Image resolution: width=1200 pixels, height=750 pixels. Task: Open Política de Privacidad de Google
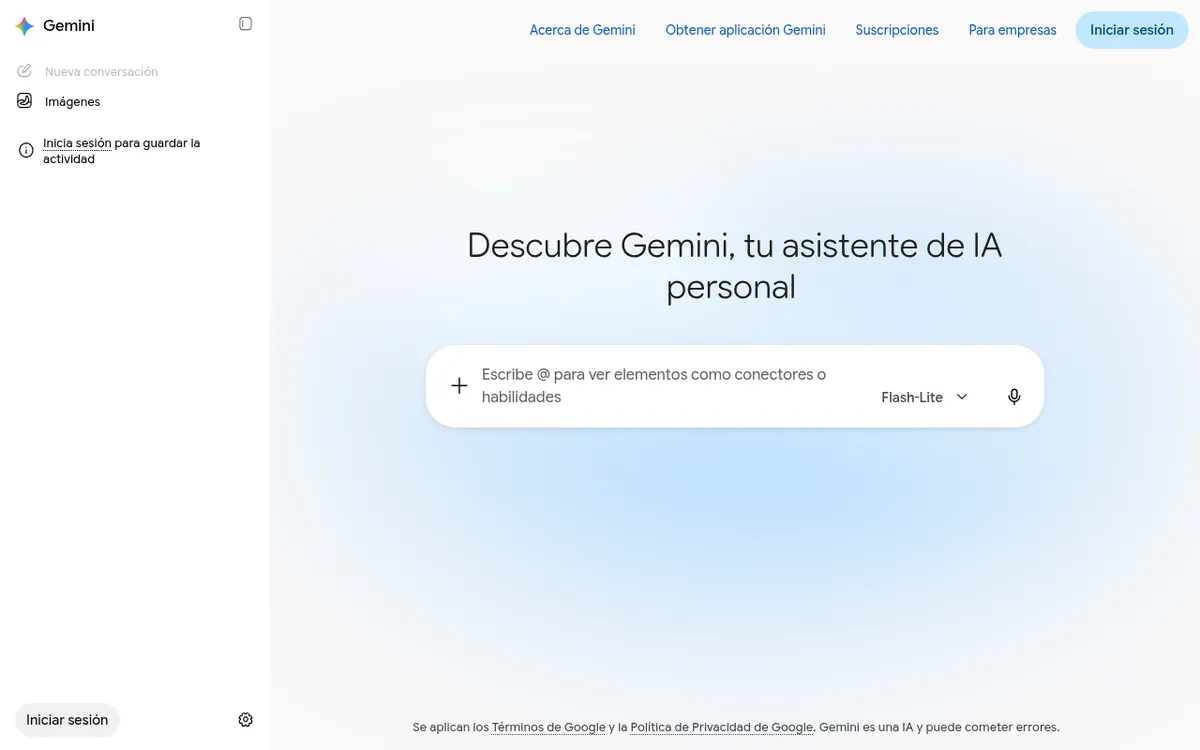(x=722, y=727)
